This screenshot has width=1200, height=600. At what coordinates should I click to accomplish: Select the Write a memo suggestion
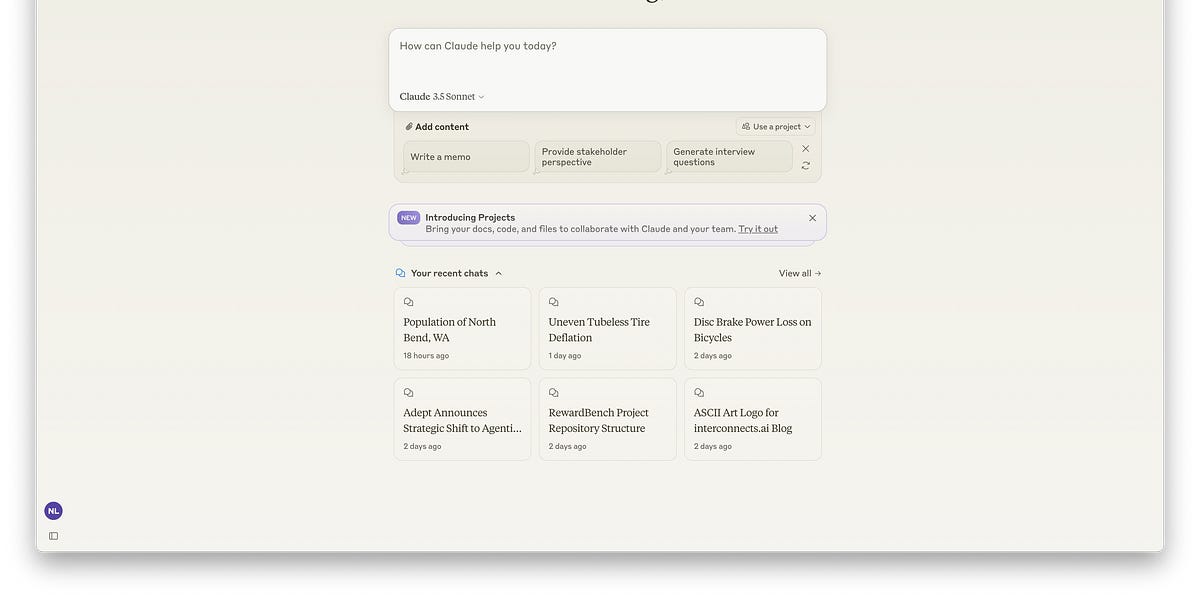(x=466, y=157)
